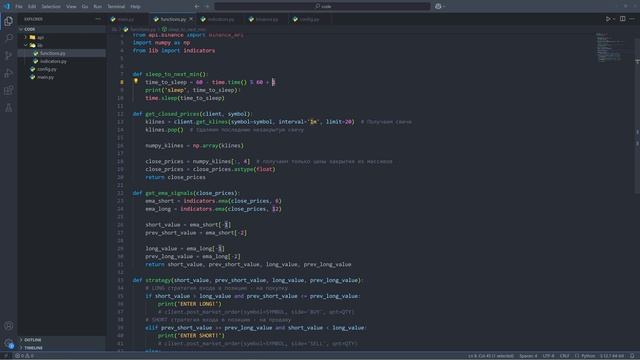The width and height of the screenshot is (640, 360).
Task: Open the File menu
Action: click(19, 7)
